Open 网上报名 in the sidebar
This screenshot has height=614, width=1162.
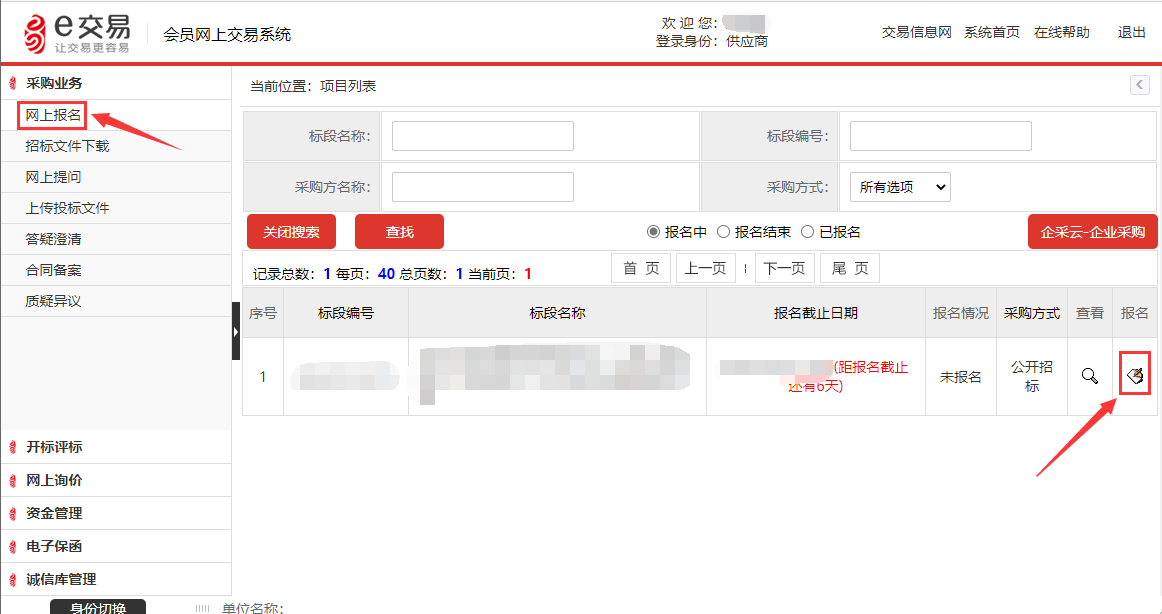click(x=53, y=116)
